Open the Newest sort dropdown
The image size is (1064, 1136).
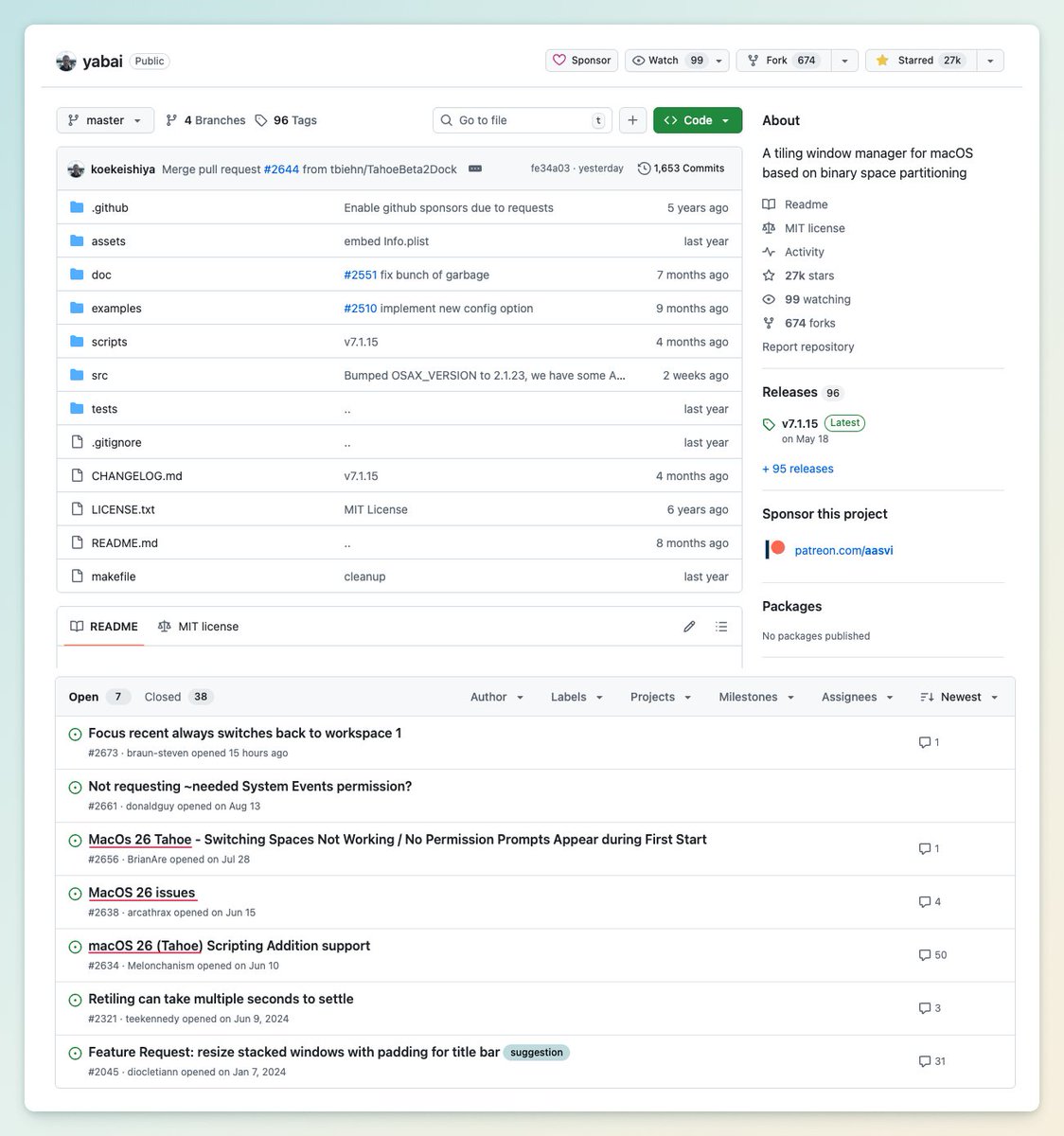pyautogui.click(x=959, y=697)
